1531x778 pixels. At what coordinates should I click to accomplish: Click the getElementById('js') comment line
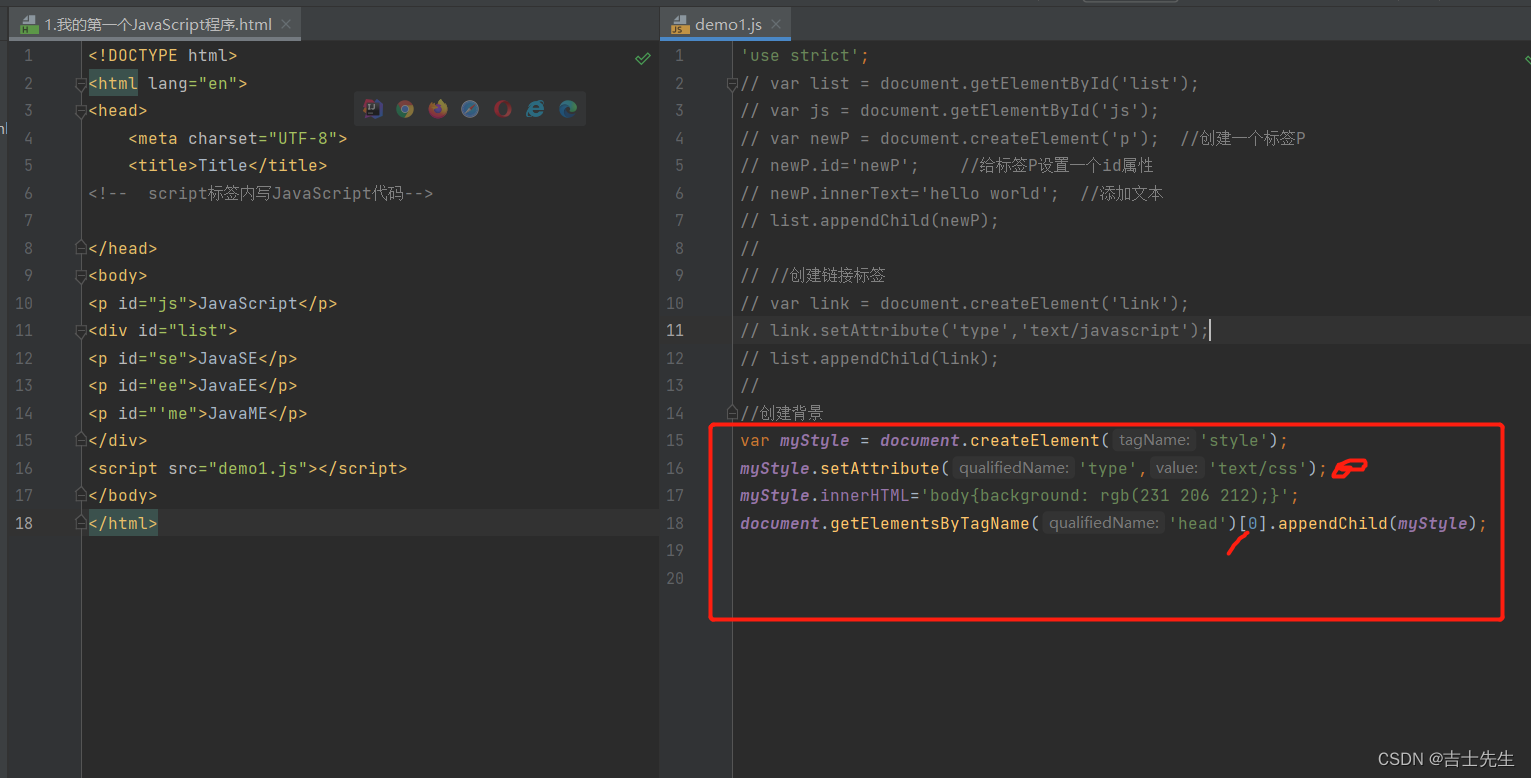click(x=949, y=111)
